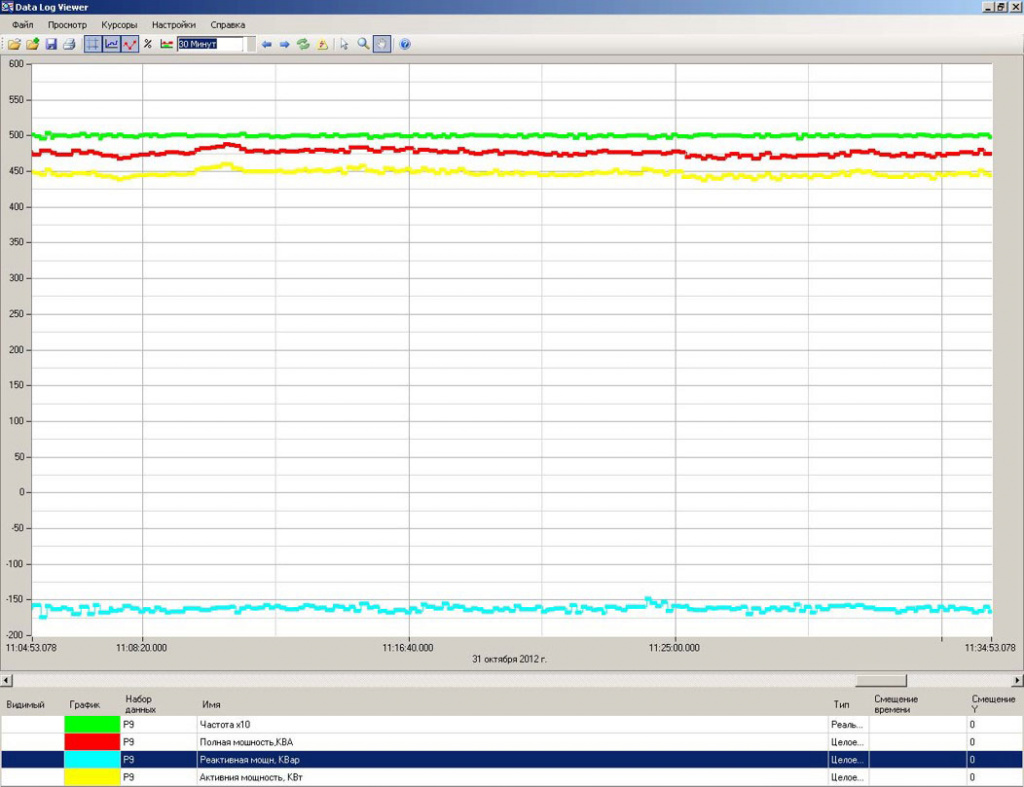The width and height of the screenshot is (1024, 787).
Task: Move back in time with left arrow
Action: click(266, 44)
